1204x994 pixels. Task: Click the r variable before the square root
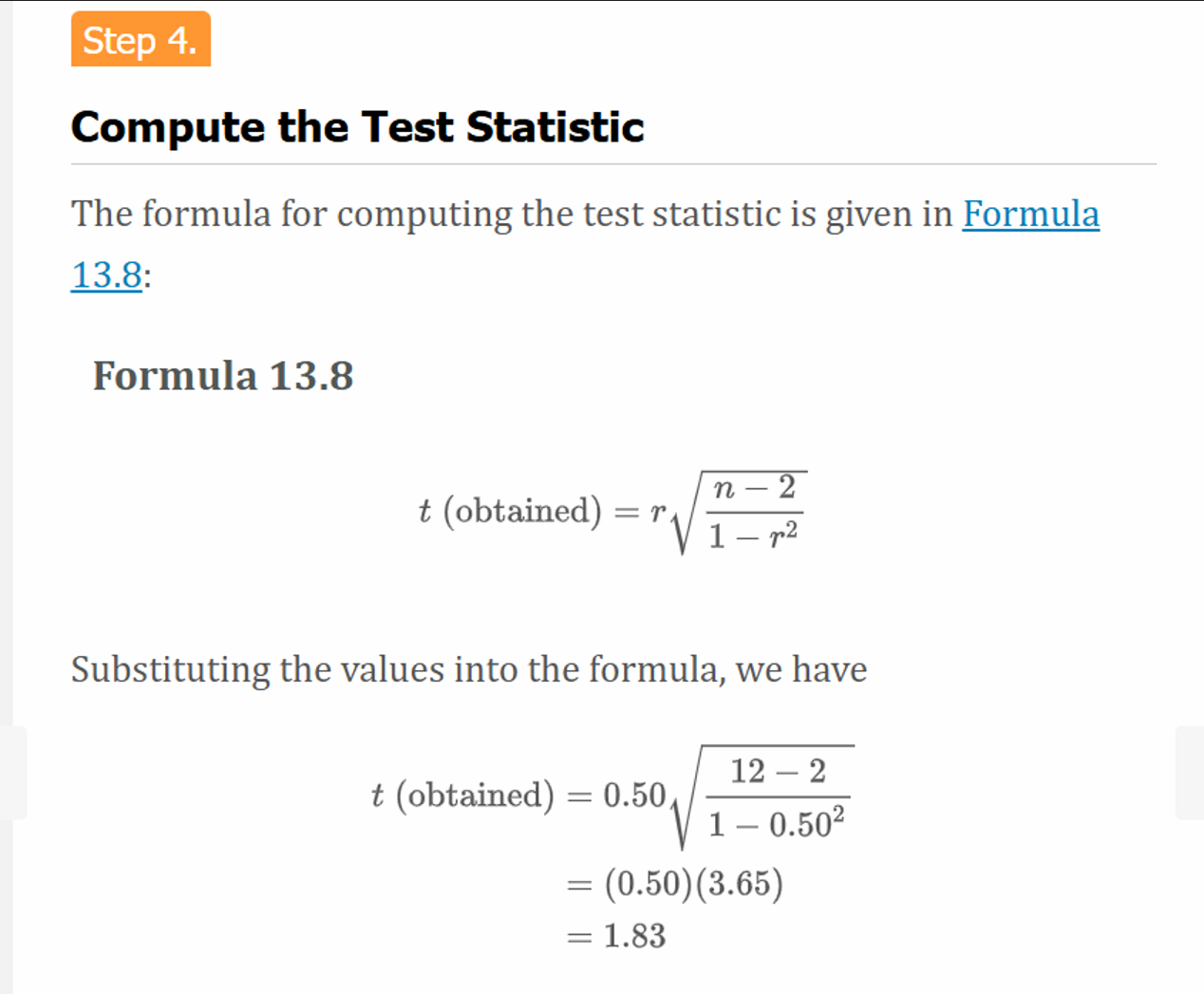pos(658,513)
